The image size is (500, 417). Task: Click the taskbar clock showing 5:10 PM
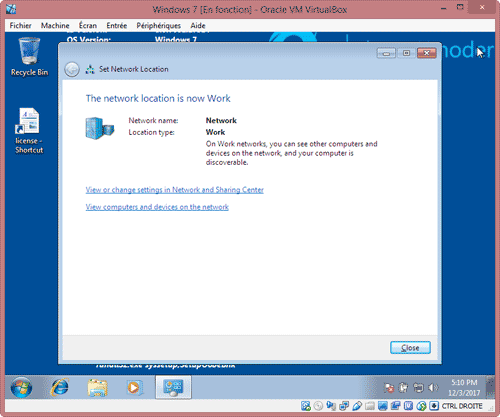(x=464, y=387)
